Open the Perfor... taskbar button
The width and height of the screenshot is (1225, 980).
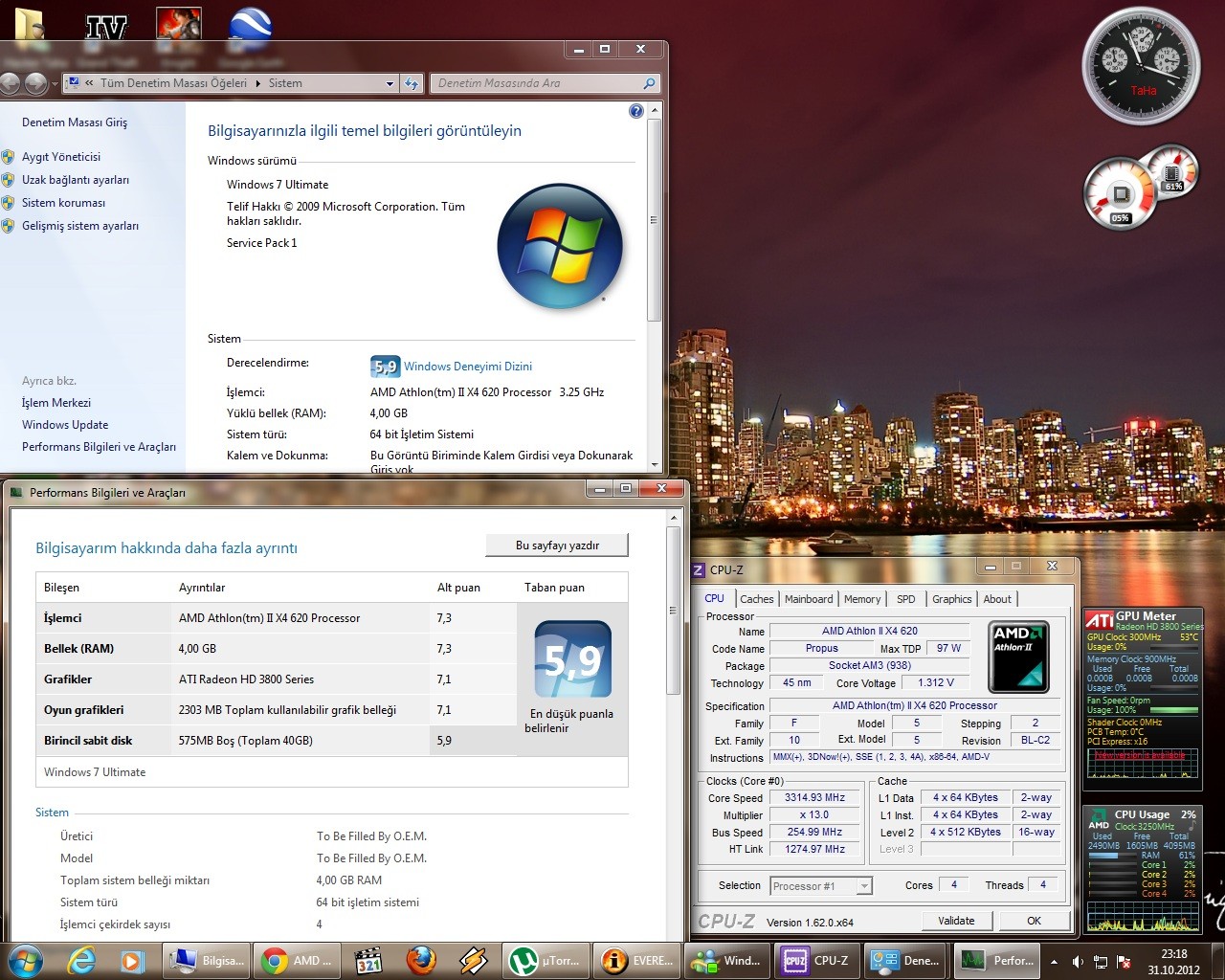[998, 960]
